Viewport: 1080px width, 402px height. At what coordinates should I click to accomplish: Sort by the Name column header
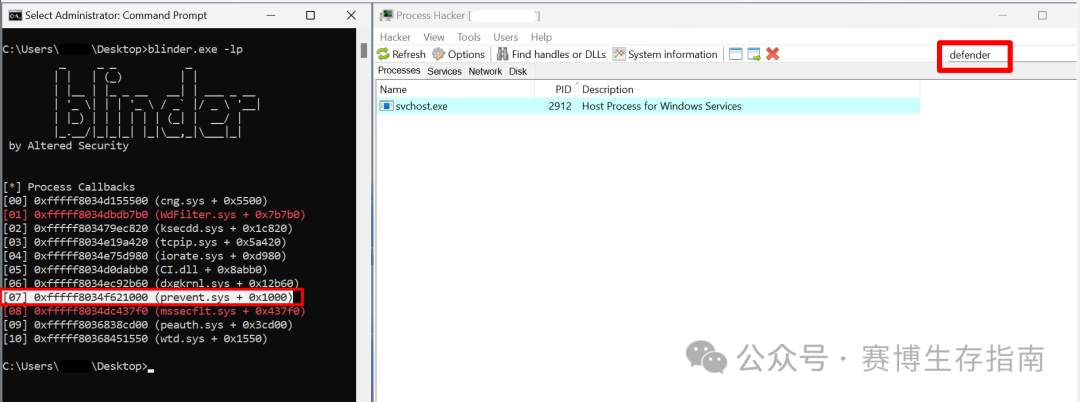point(455,89)
